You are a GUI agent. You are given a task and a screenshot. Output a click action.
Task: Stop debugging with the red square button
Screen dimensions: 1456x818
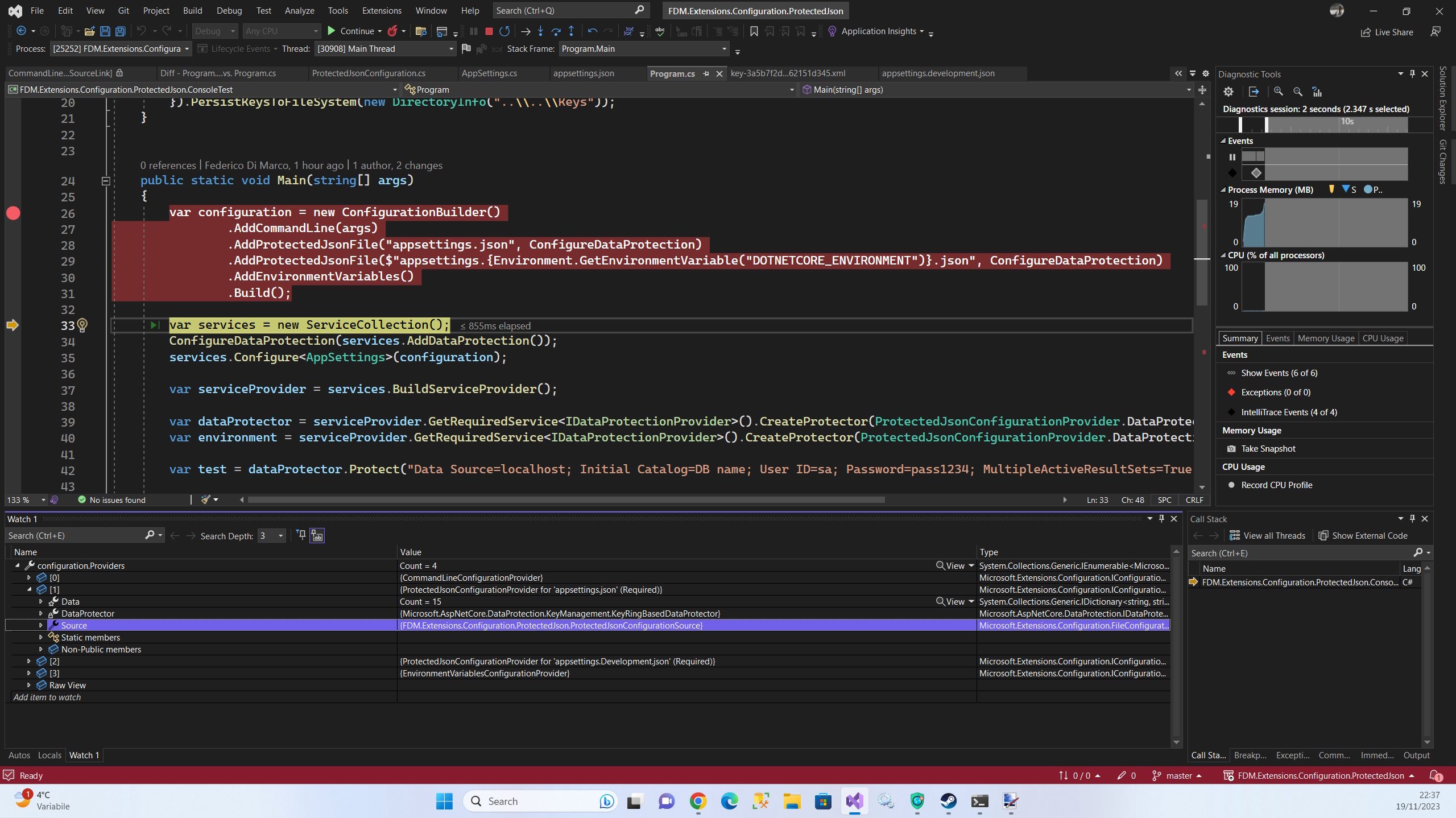[489, 31]
